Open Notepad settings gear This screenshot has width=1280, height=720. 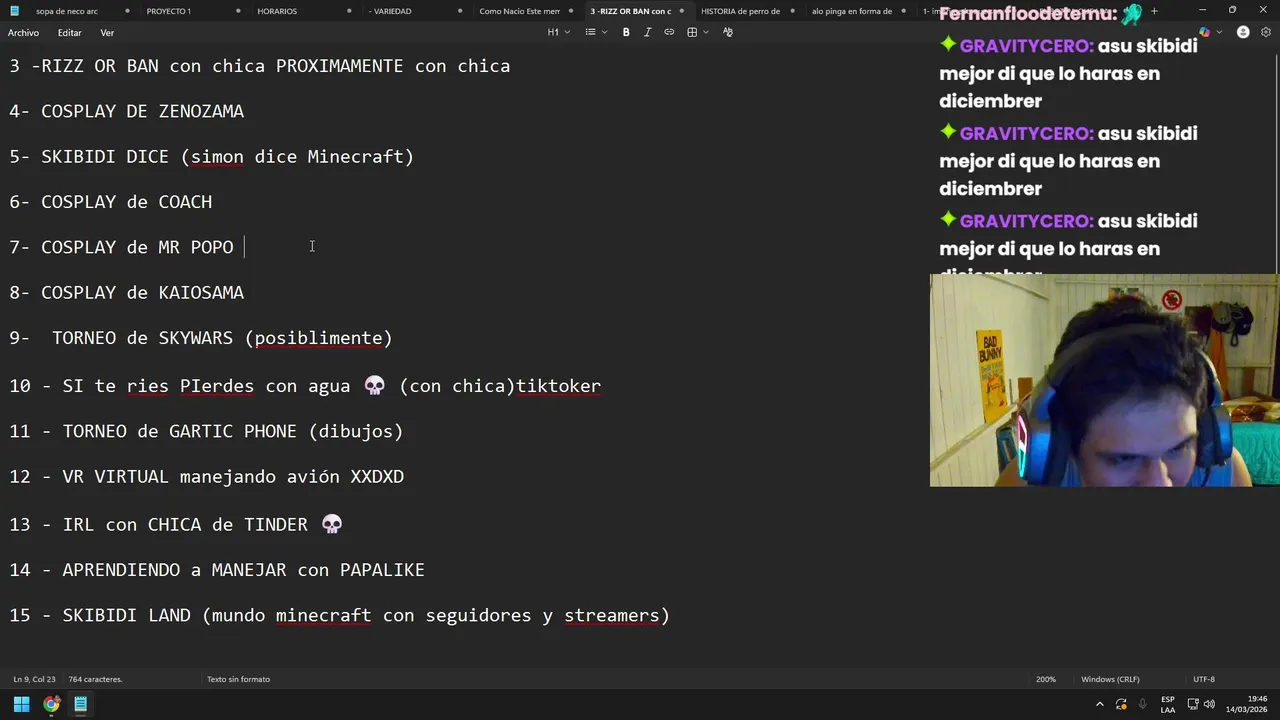(x=1266, y=32)
